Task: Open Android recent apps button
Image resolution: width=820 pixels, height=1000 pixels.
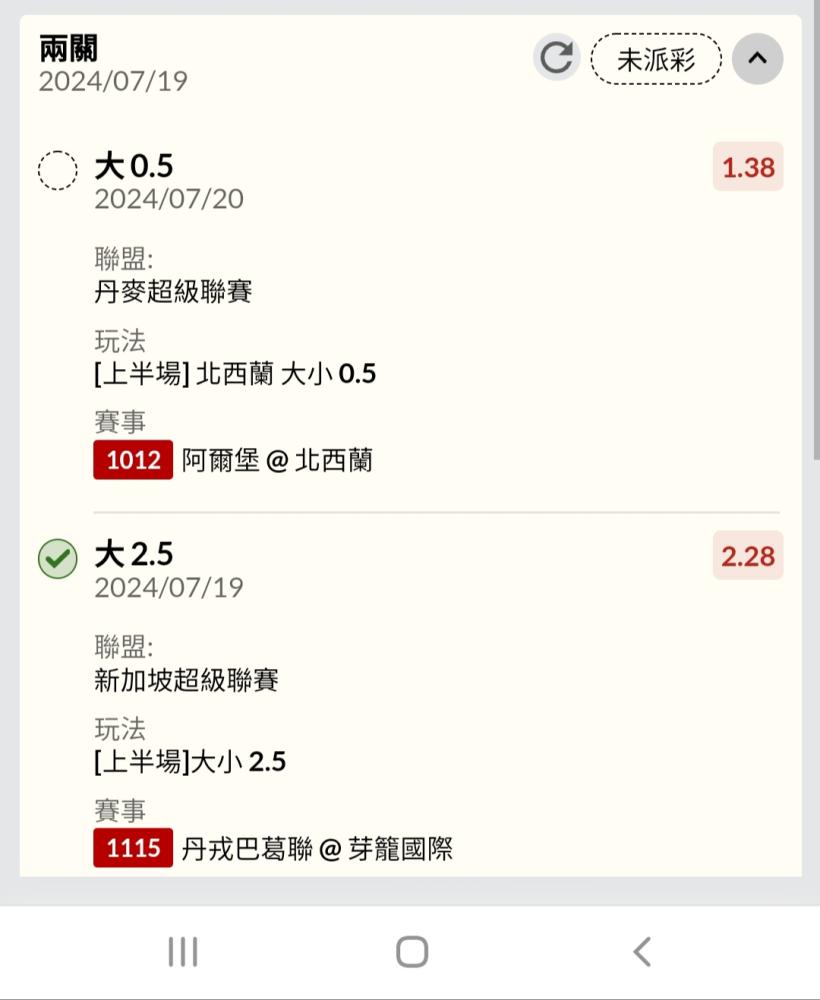Action: pyautogui.click(x=183, y=952)
